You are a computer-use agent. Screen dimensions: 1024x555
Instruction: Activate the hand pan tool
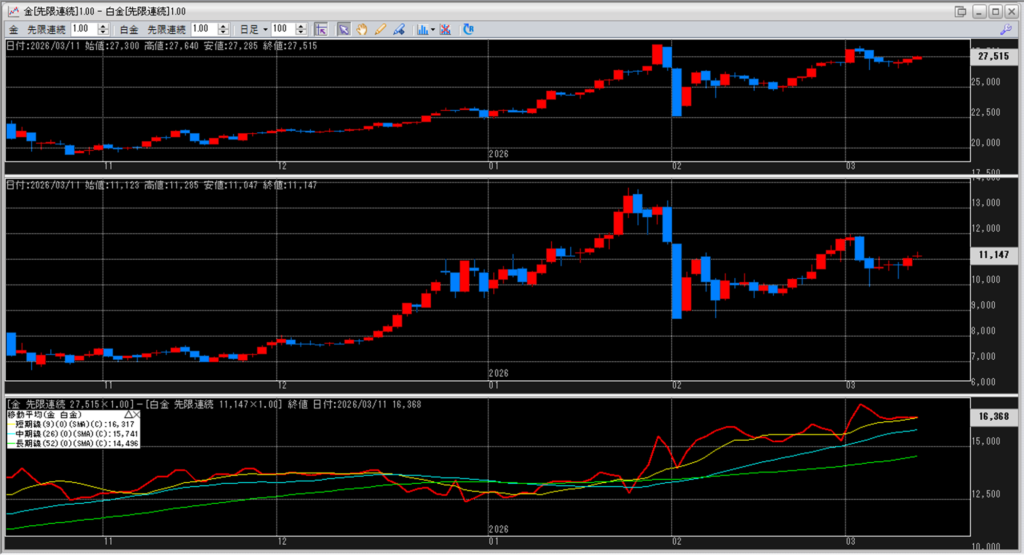[x=361, y=30]
